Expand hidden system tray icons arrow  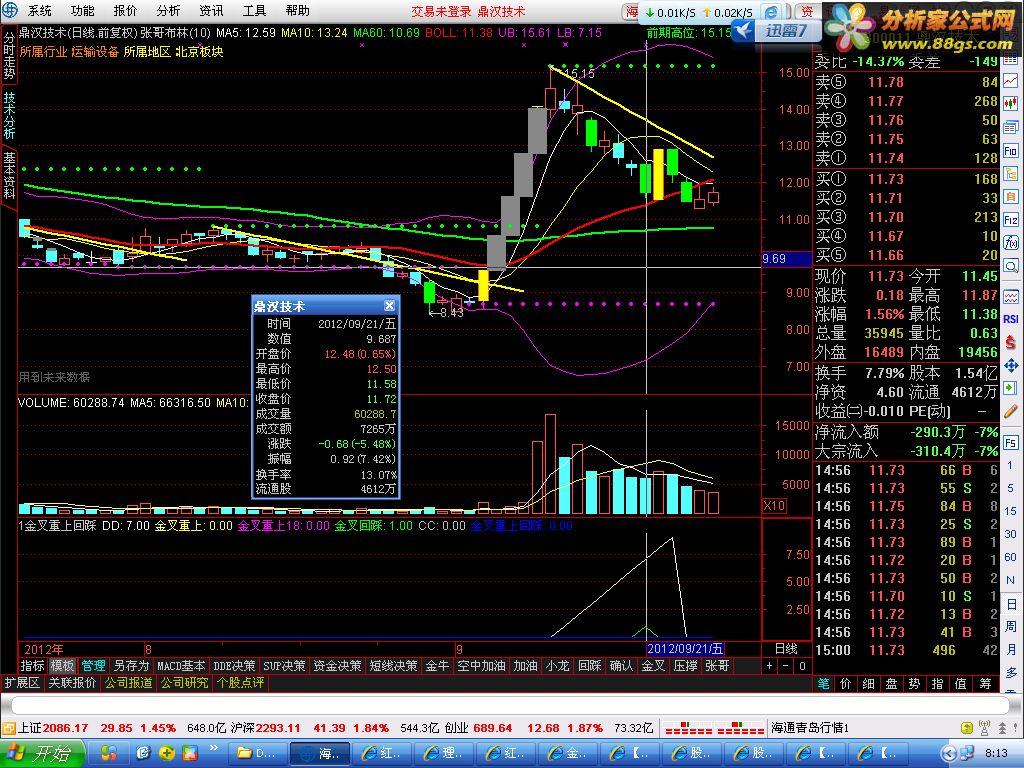[950, 754]
